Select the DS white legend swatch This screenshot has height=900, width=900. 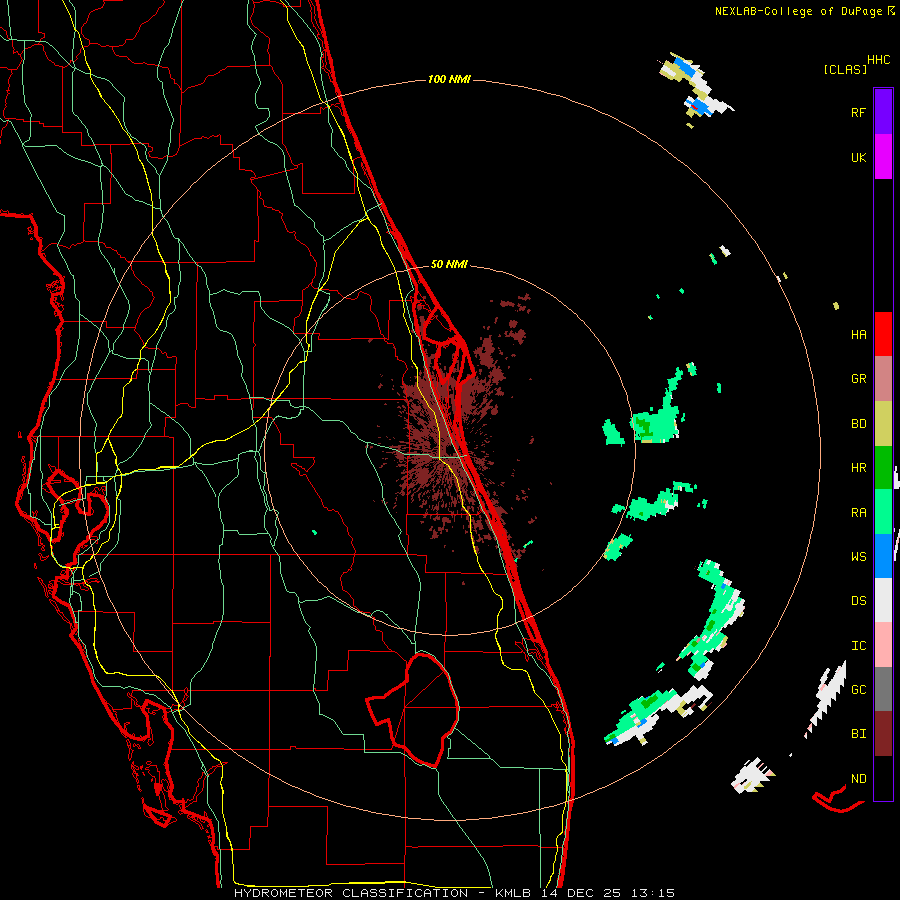pyautogui.click(x=883, y=600)
